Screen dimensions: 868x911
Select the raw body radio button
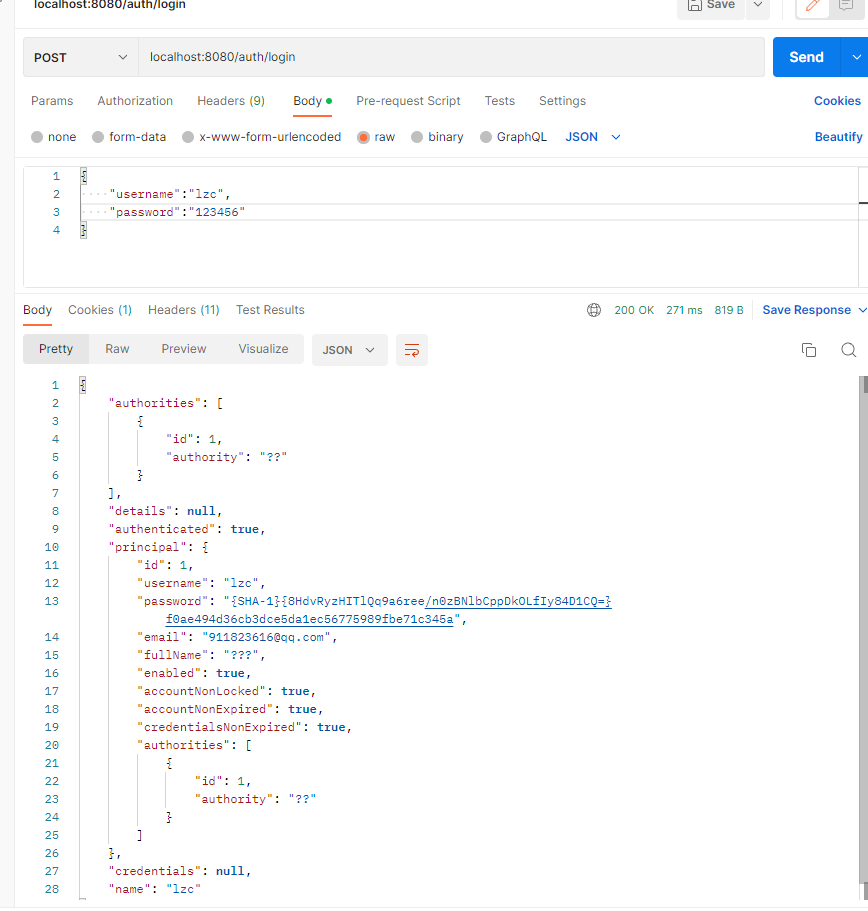pos(364,137)
